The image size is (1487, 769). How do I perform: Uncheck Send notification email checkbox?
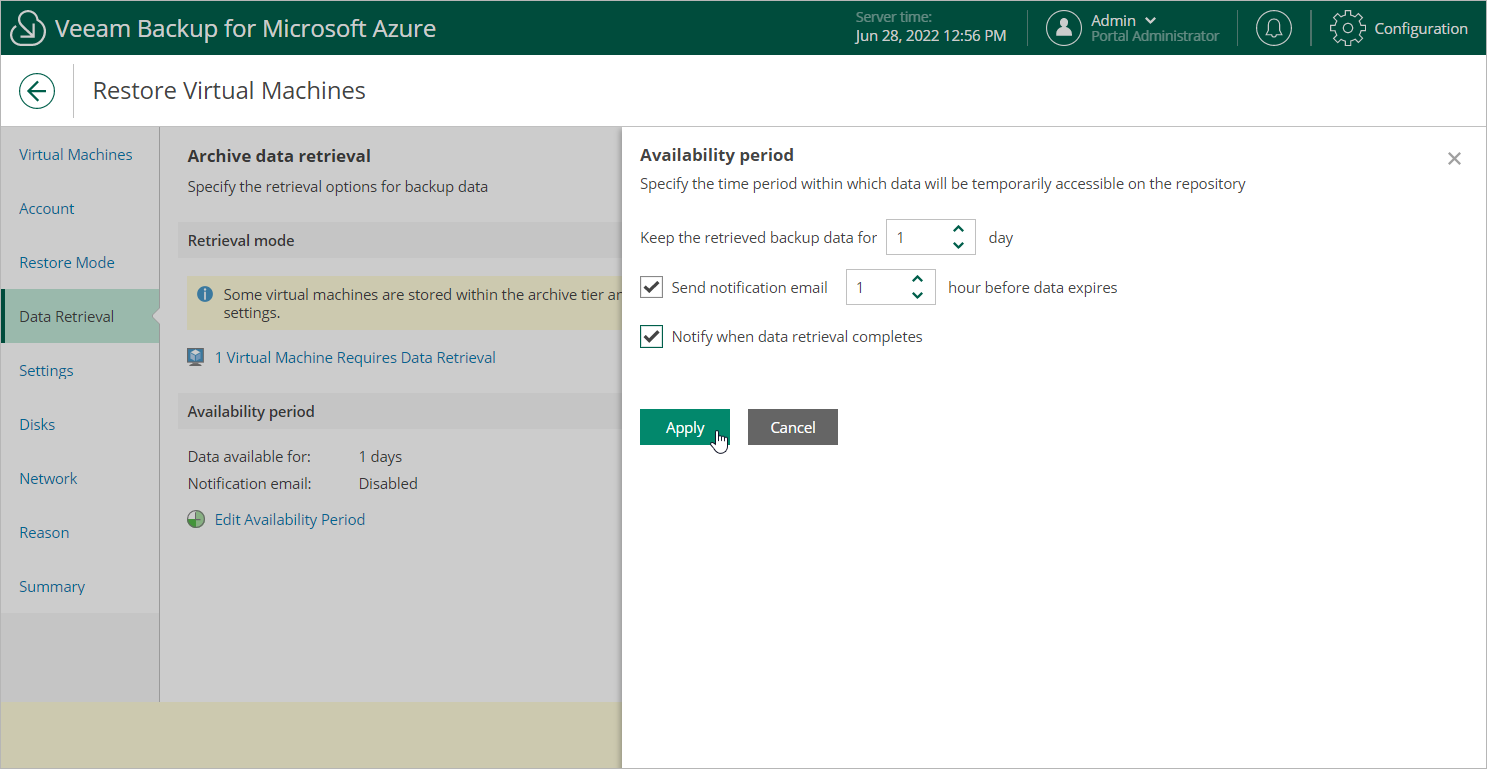point(652,288)
